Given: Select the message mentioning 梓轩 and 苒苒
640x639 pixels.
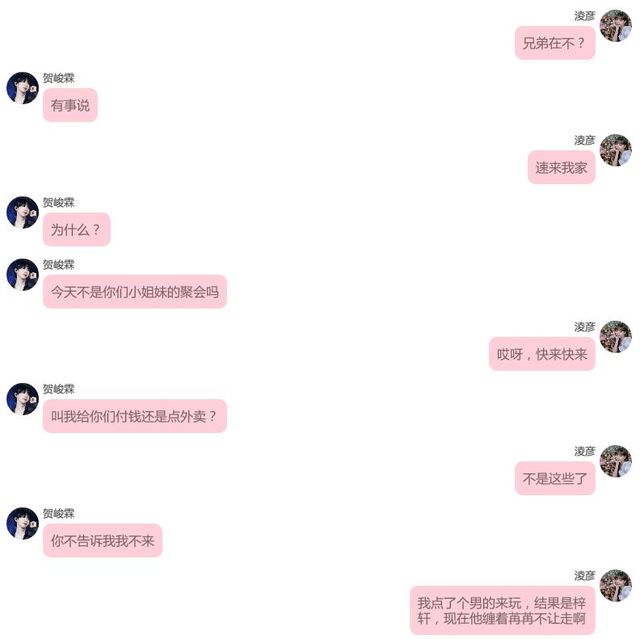Looking at the screenshot, I should [502, 610].
